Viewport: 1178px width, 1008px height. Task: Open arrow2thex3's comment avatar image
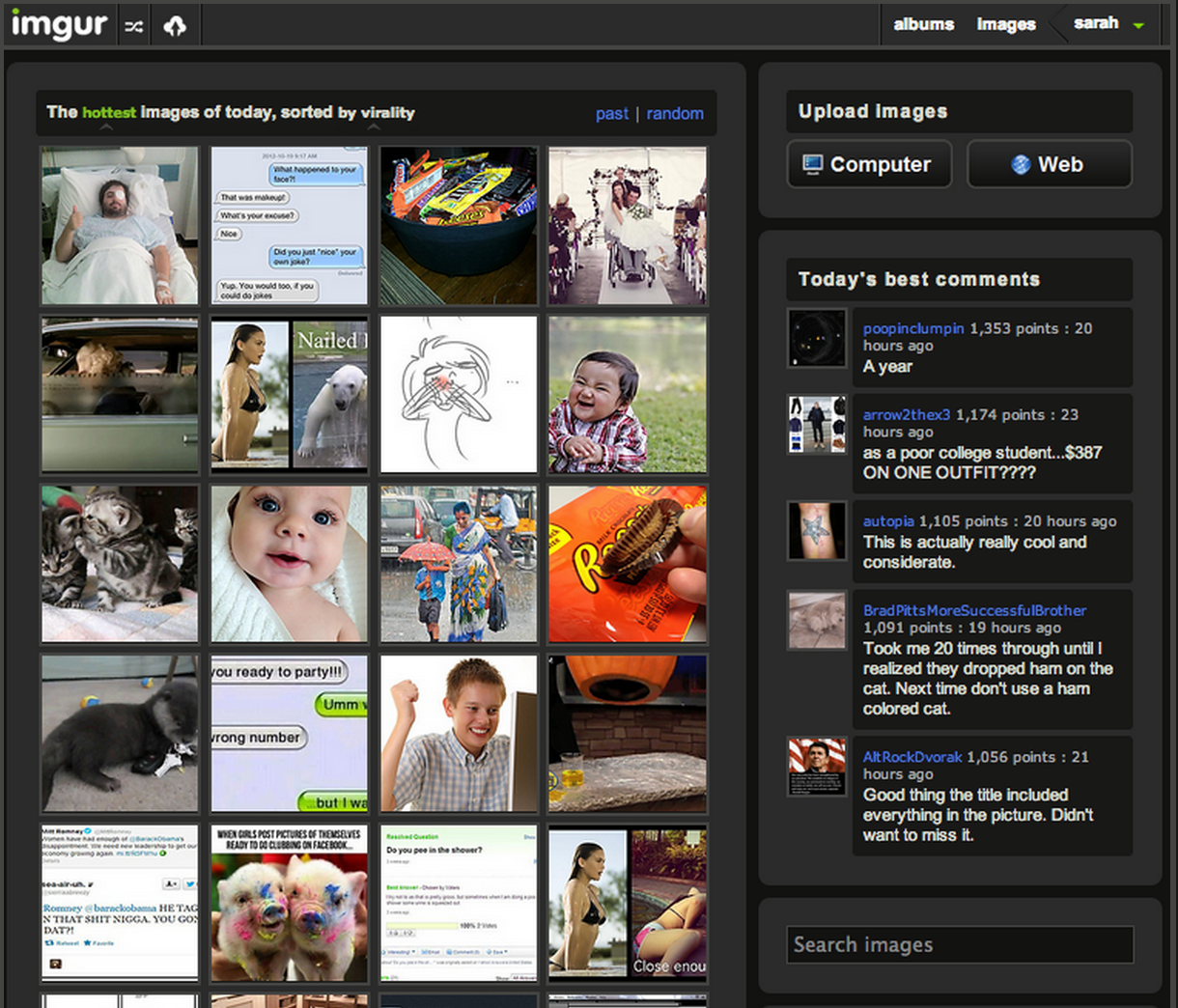pos(817,425)
